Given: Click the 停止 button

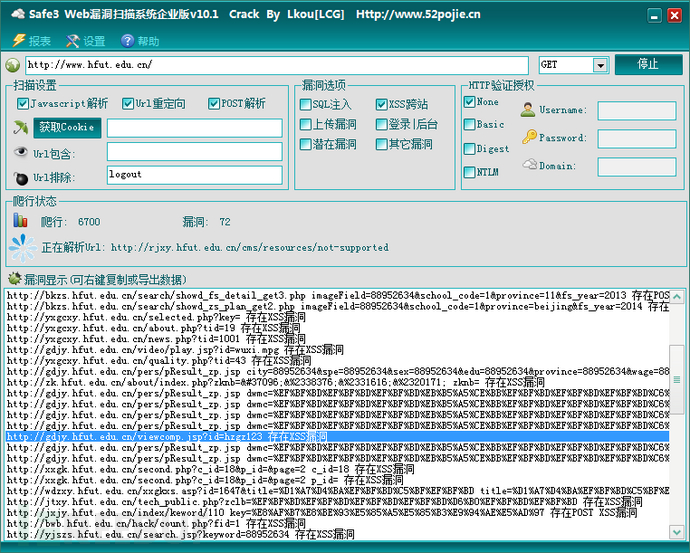Looking at the screenshot, I should (x=648, y=65).
